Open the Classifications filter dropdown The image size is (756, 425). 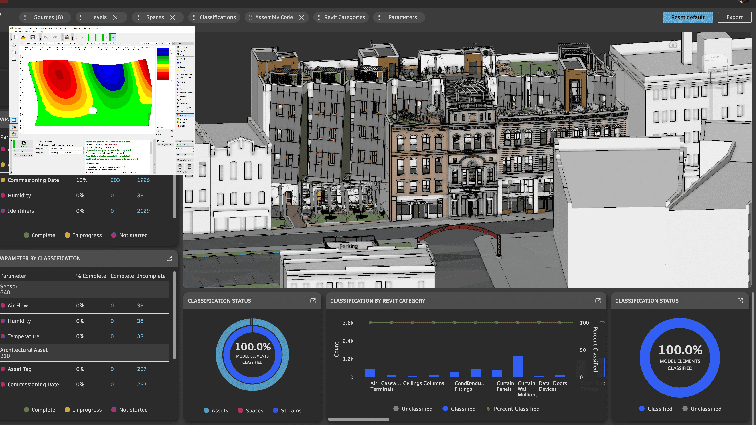pyautogui.click(x=217, y=17)
